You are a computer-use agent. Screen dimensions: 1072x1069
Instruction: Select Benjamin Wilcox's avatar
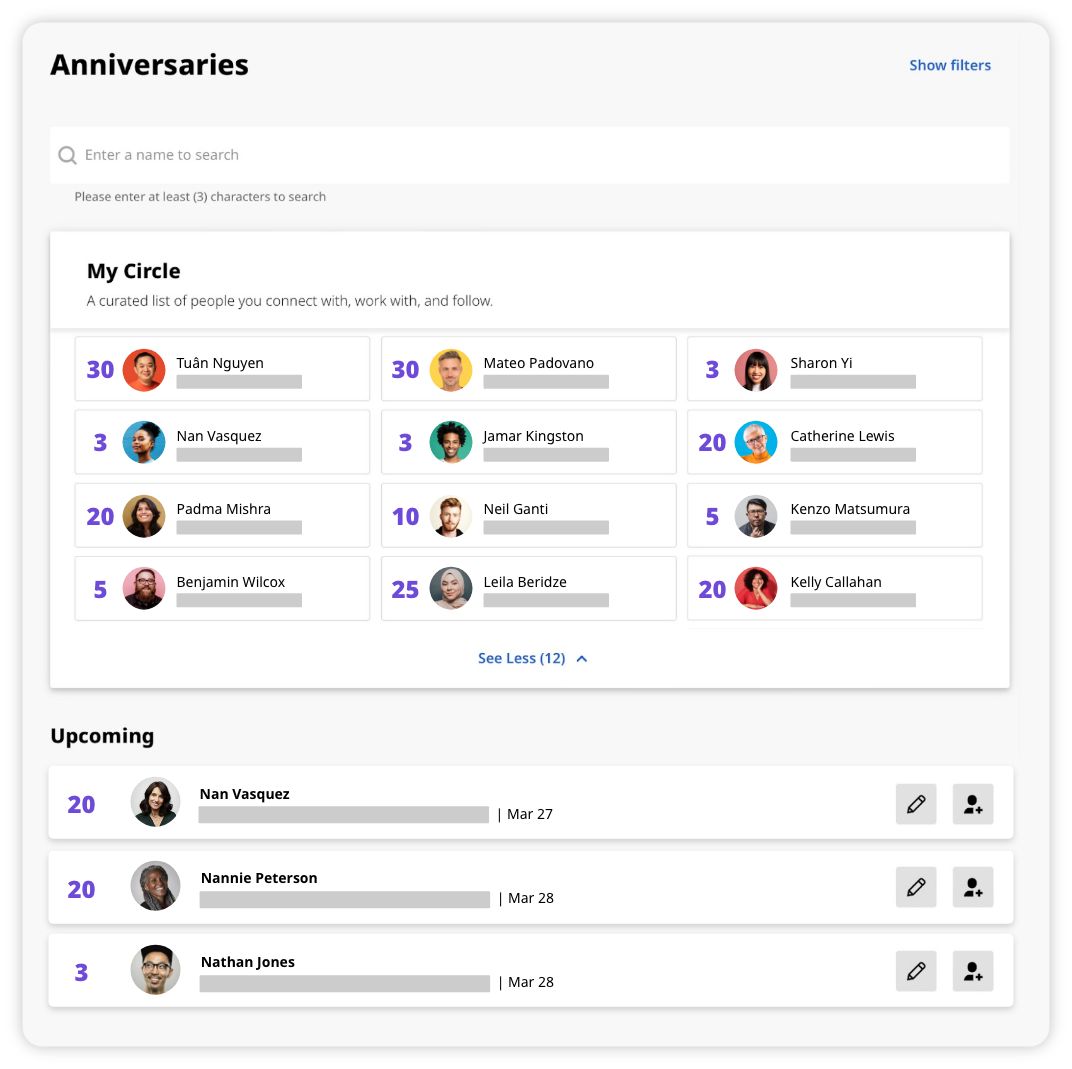[144, 588]
